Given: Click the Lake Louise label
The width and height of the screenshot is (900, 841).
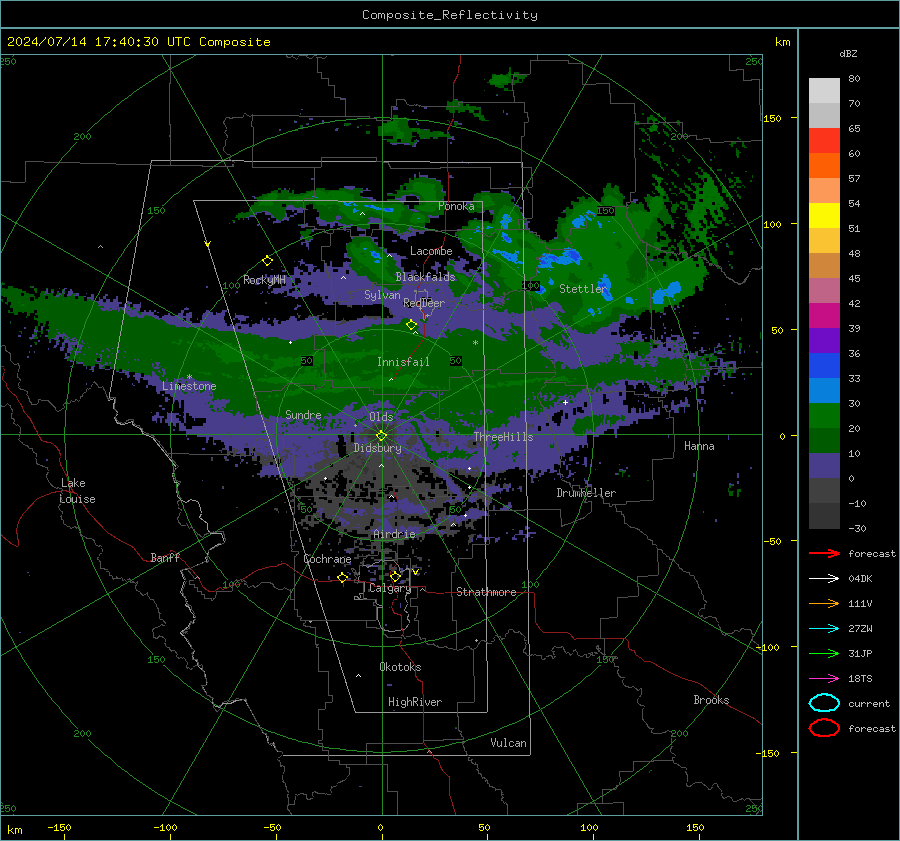Looking at the screenshot, I should [77, 491].
